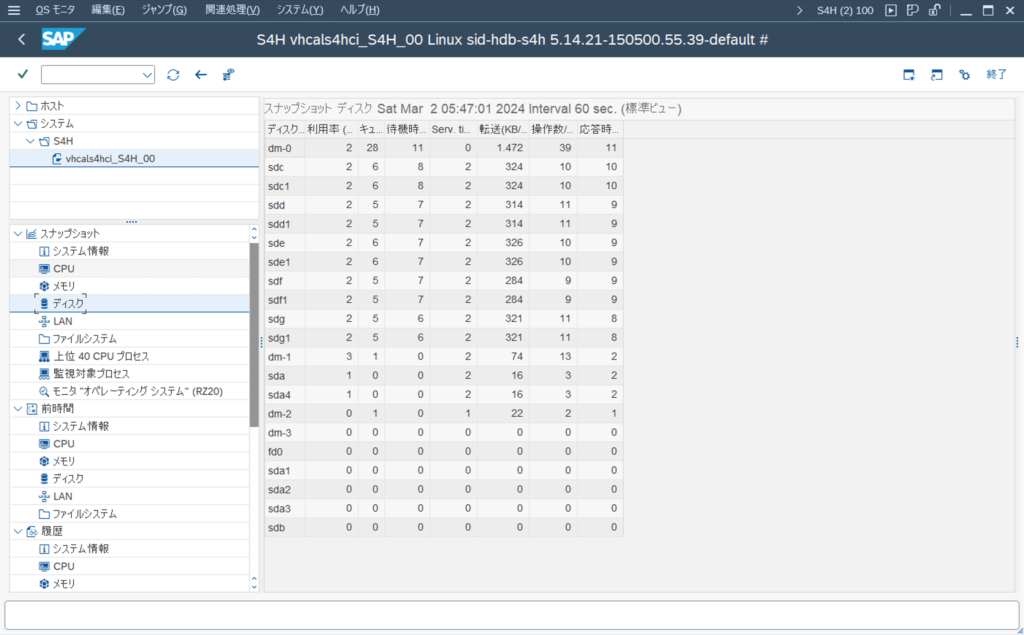The height and width of the screenshot is (635, 1024).
Task: Open the システム(Y) menu
Action: pos(300,10)
